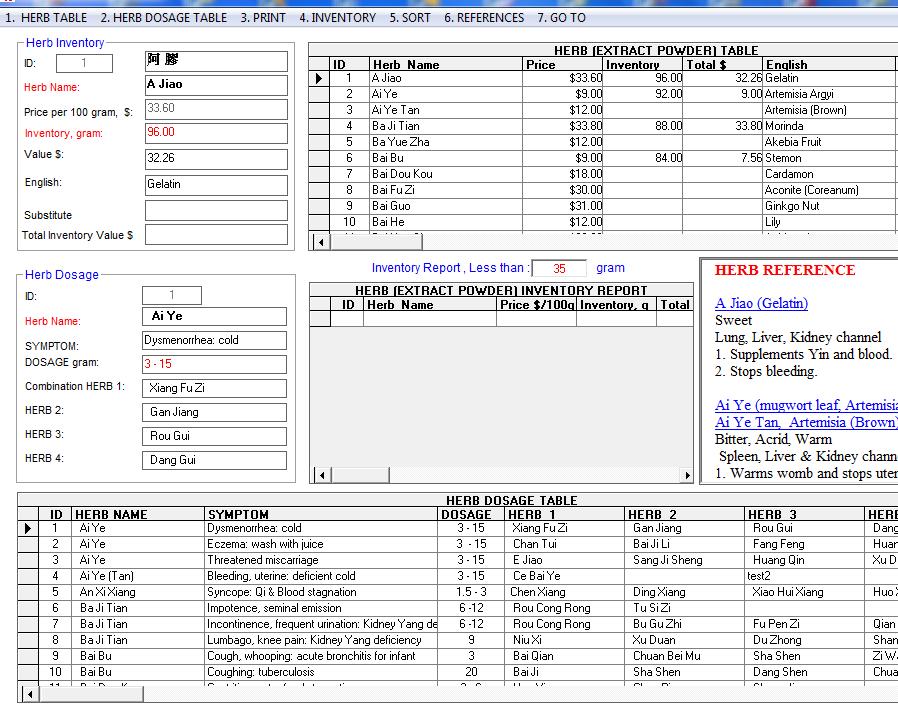Screen dimensions: 898x708
Task: Click the Substitute input field
Action: [216, 211]
